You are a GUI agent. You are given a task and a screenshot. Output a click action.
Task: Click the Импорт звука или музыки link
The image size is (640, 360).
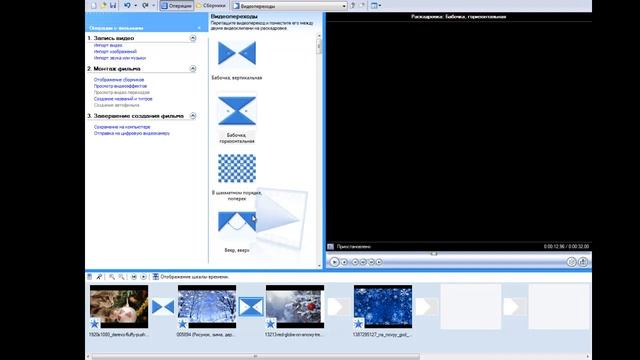coord(120,58)
